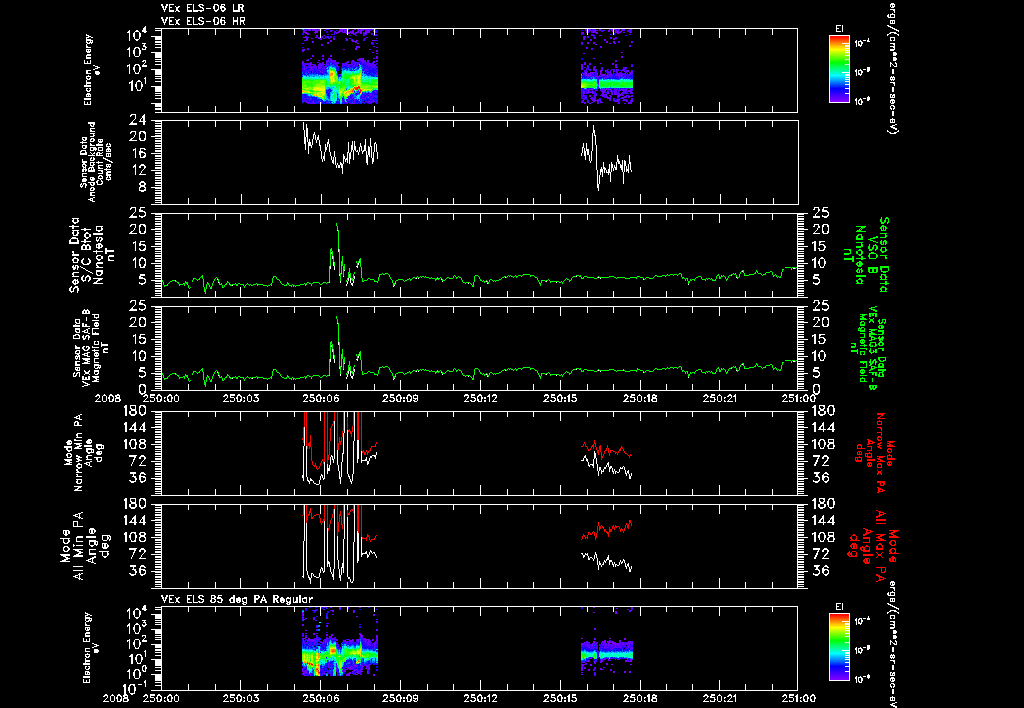The height and width of the screenshot is (708, 1024).
Task: Click first electron burst in ELS-06 spectrogram
Action: [340, 67]
